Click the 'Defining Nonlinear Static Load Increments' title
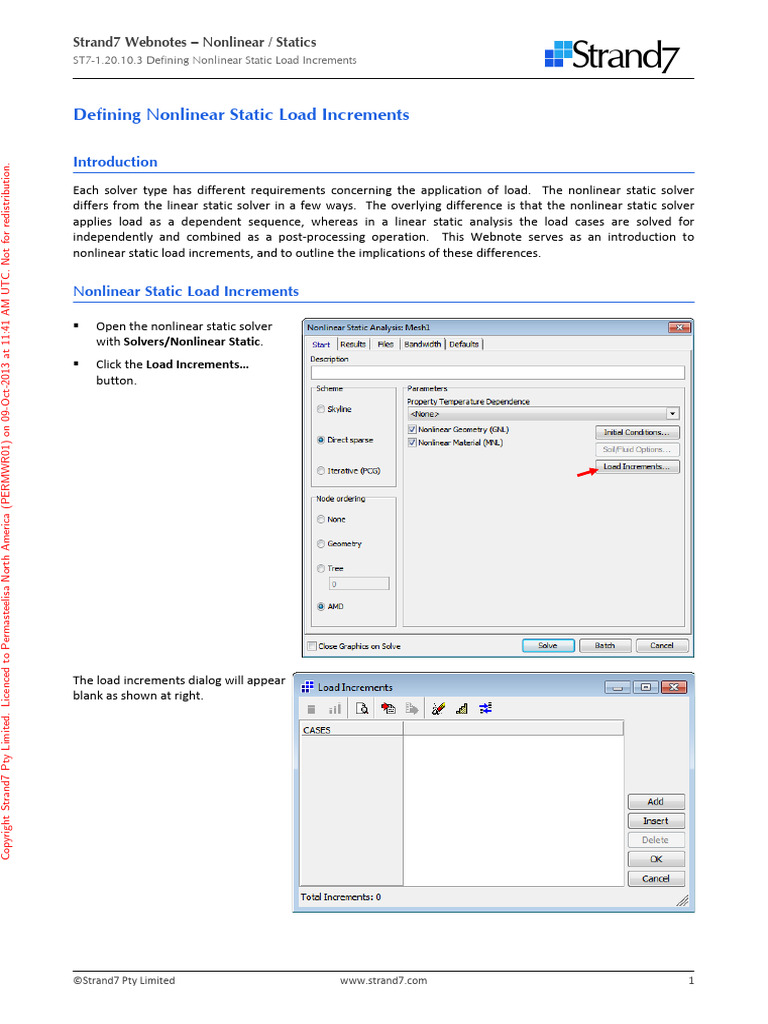The height and width of the screenshot is (1024, 768). [242, 115]
